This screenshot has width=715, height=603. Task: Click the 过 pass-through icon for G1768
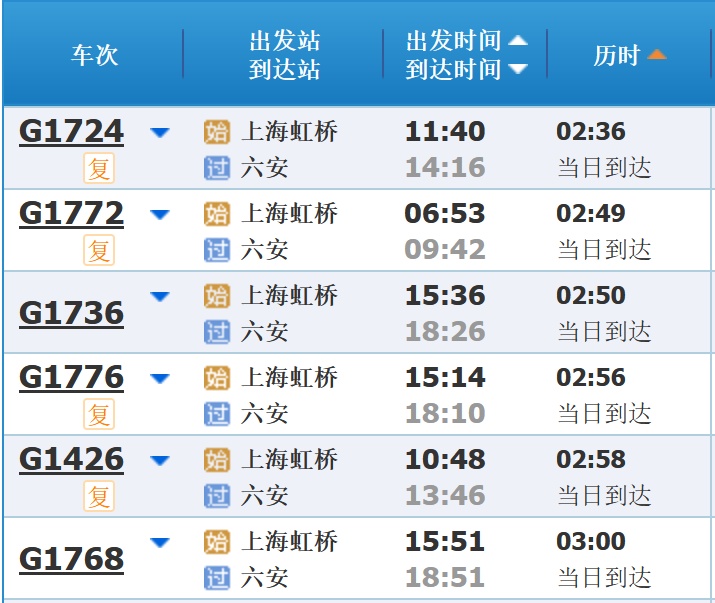217,578
